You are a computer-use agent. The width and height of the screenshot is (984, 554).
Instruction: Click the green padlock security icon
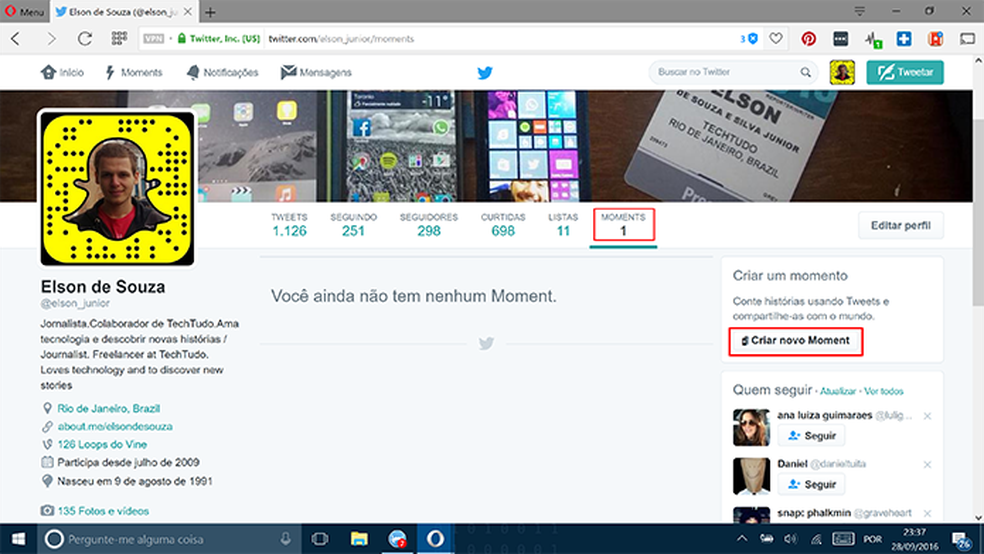click(181, 39)
